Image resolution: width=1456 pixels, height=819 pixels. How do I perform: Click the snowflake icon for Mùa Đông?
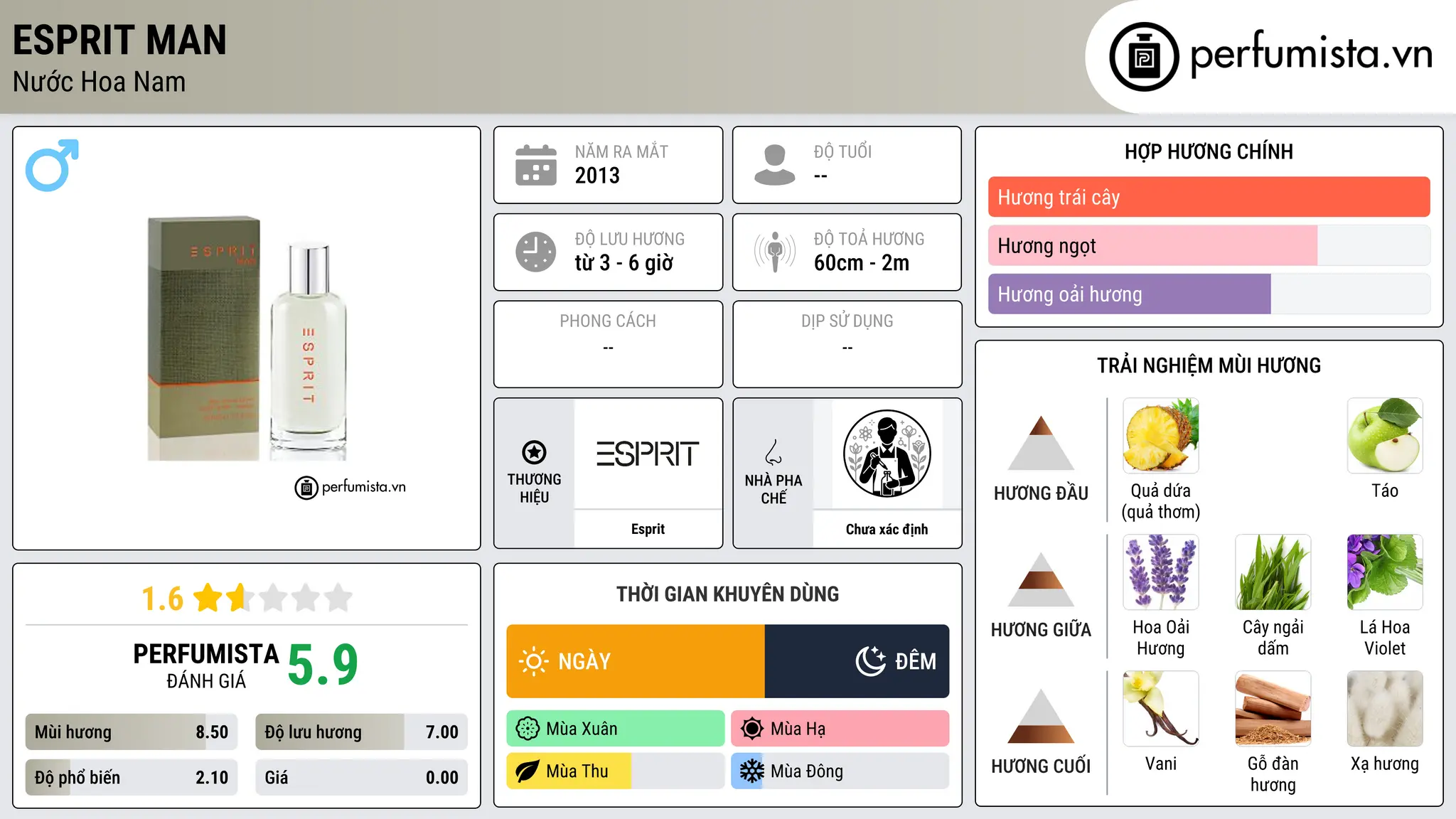(752, 771)
